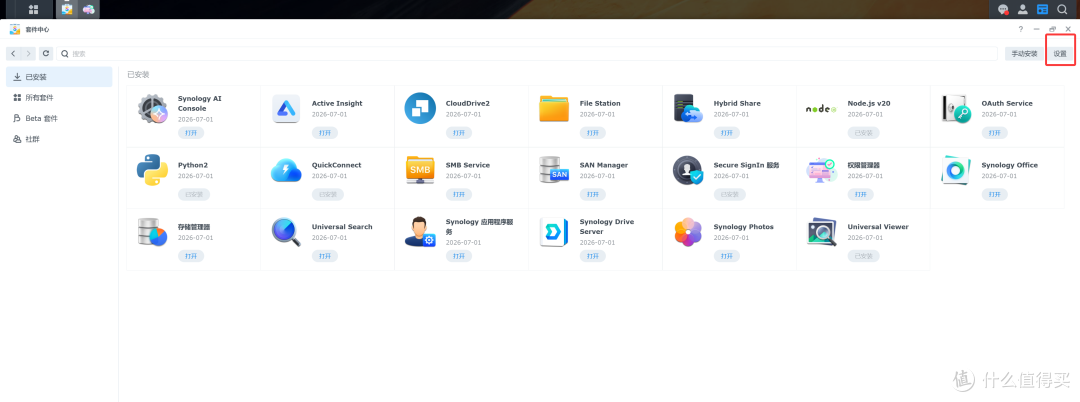
Task: Click the Universal Viewer package icon
Action: click(x=821, y=232)
